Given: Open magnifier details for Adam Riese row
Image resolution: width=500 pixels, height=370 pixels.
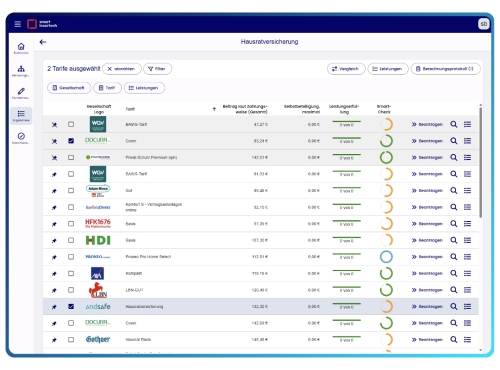Looking at the screenshot, I should (453, 190).
